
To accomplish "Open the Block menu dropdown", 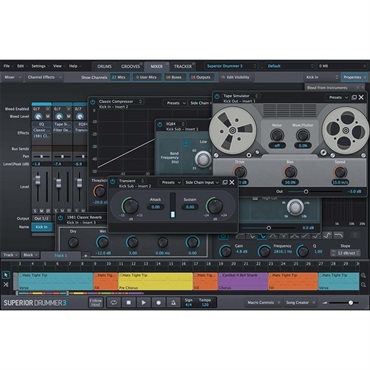I will coord(31,255).
